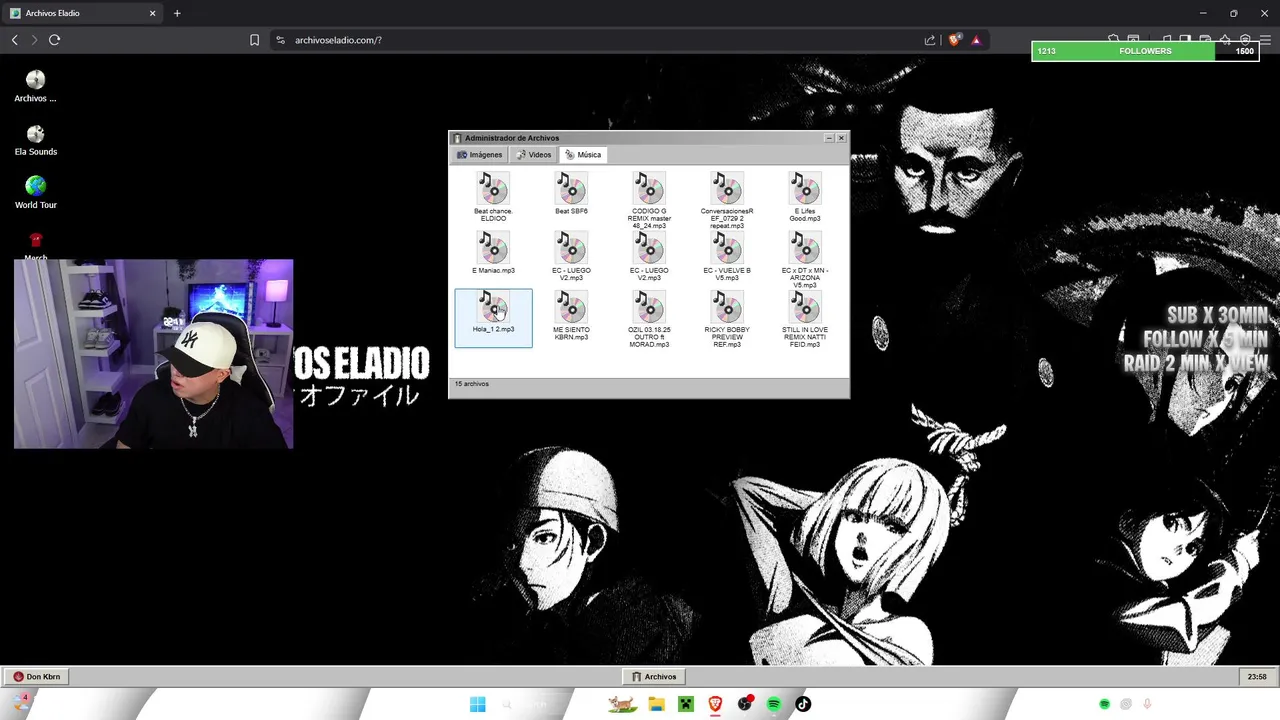Minimize the Administrador de Archivos window
The height and width of the screenshot is (720, 1280).
[x=829, y=138]
